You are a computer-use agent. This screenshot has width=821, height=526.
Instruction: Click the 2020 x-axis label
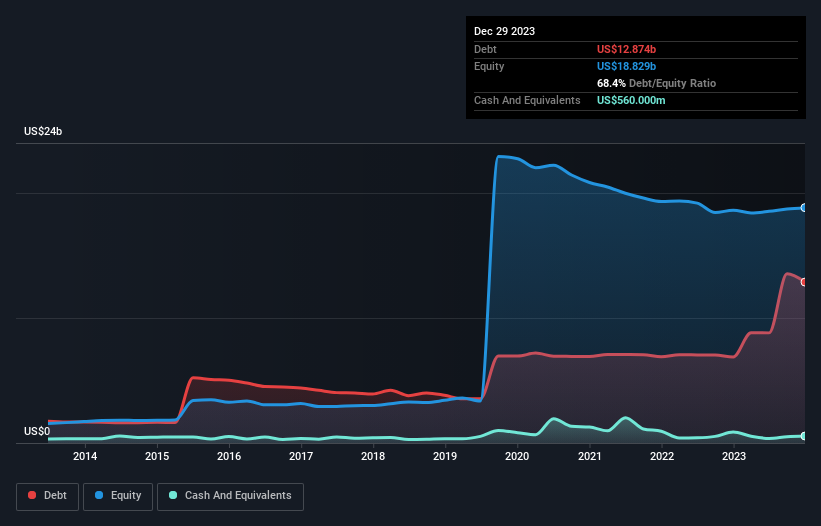517,456
